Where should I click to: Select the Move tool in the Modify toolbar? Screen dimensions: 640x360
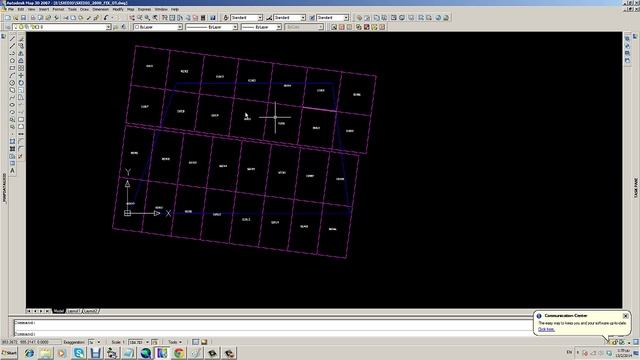point(21,76)
